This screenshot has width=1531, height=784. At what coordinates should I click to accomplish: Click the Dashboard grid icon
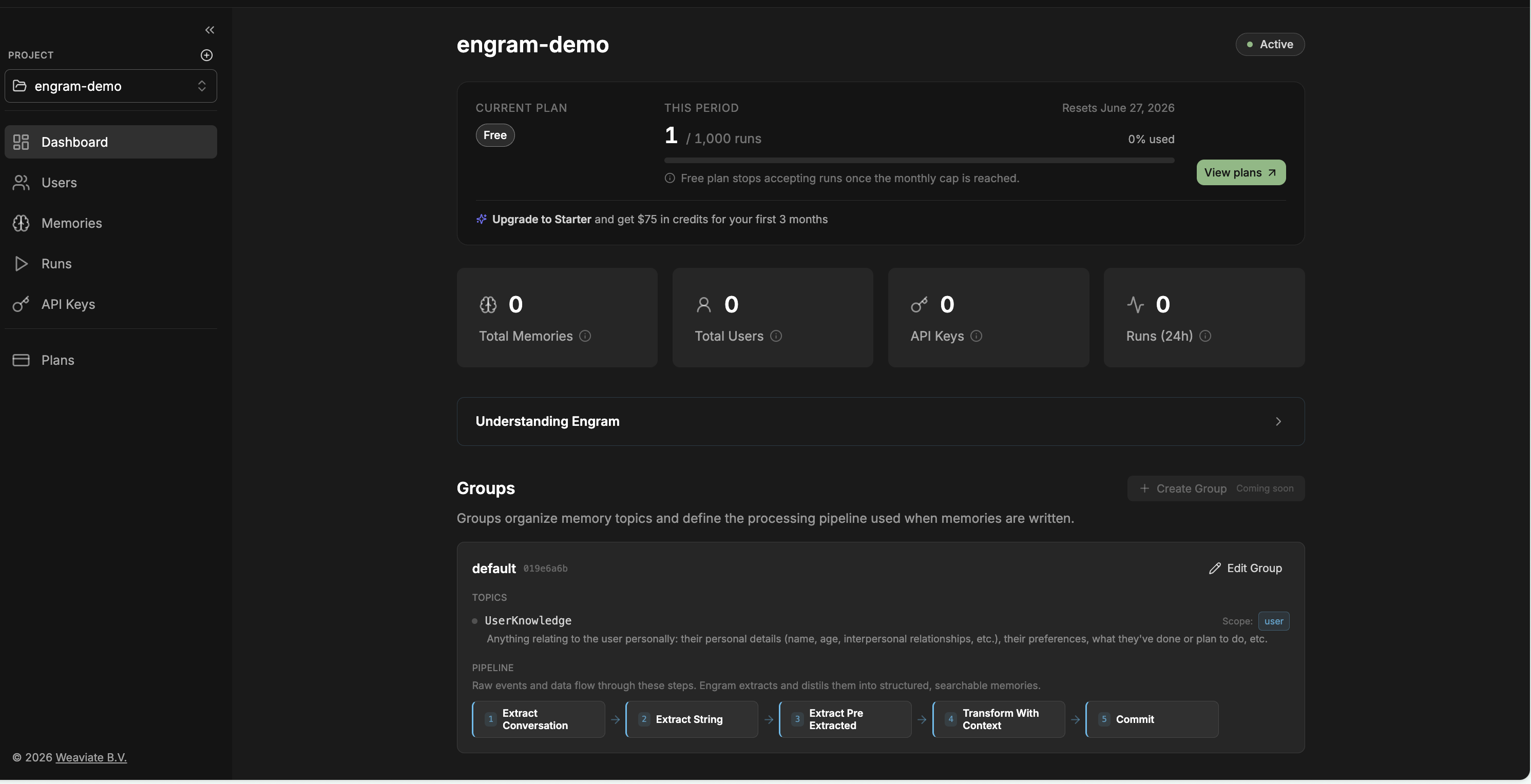[x=21, y=142]
